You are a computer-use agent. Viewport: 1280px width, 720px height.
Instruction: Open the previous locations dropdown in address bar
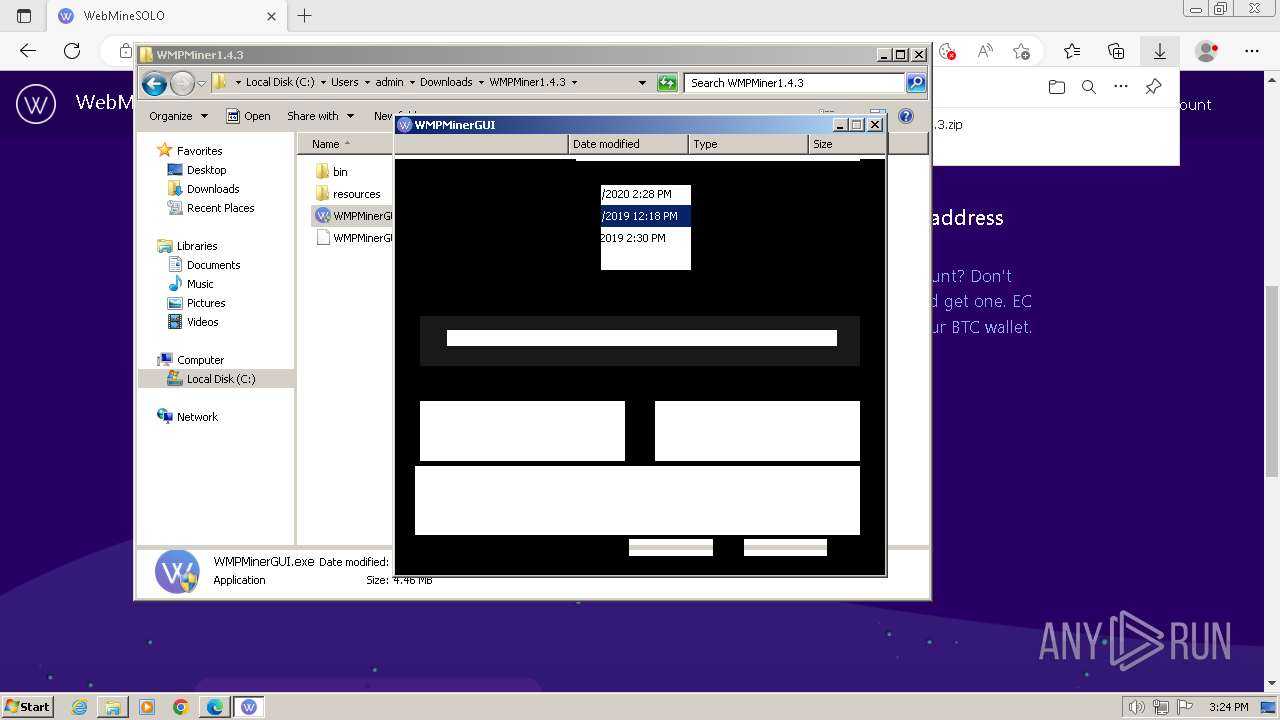coord(642,83)
